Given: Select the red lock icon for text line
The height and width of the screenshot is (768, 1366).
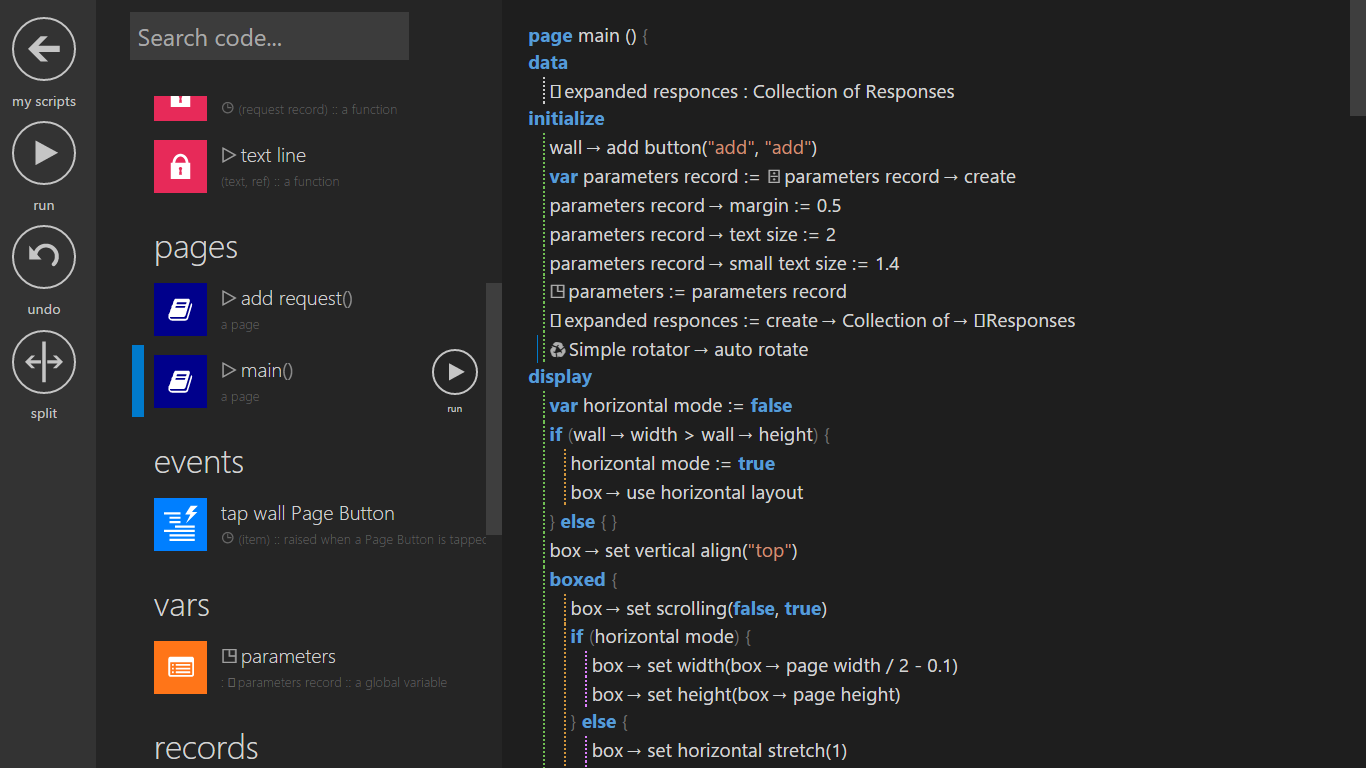Looking at the screenshot, I should point(180,166).
